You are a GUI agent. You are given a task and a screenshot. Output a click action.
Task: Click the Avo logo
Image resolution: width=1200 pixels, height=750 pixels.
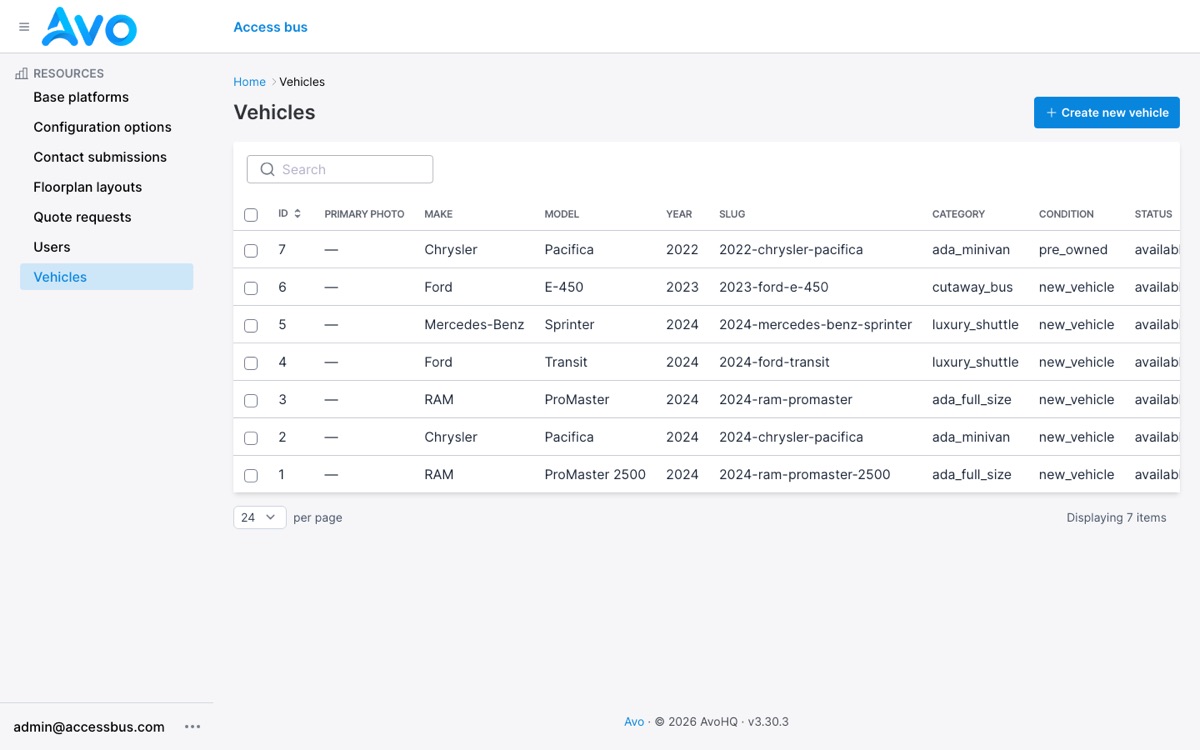89,27
